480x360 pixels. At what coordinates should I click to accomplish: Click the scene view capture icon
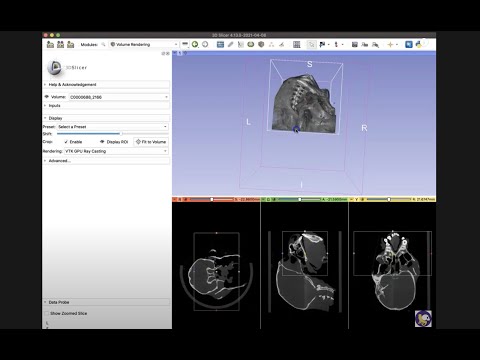click(x=365, y=44)
